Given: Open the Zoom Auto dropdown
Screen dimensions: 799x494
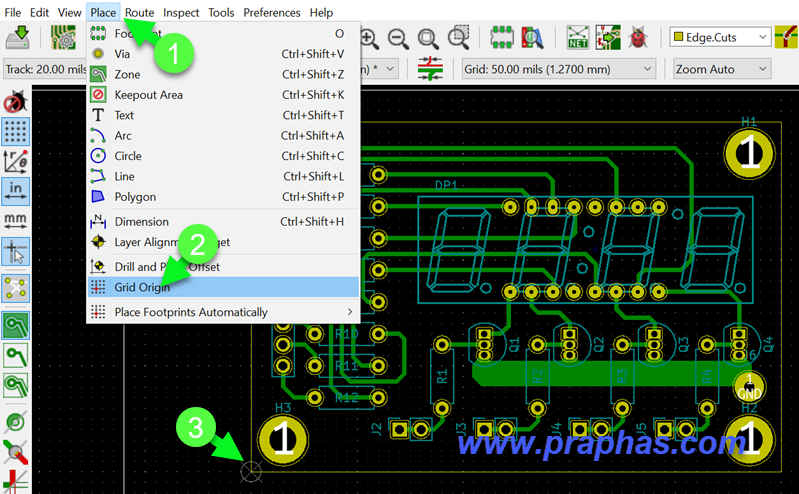Looking at the screenshot, I should click(722, 69).
